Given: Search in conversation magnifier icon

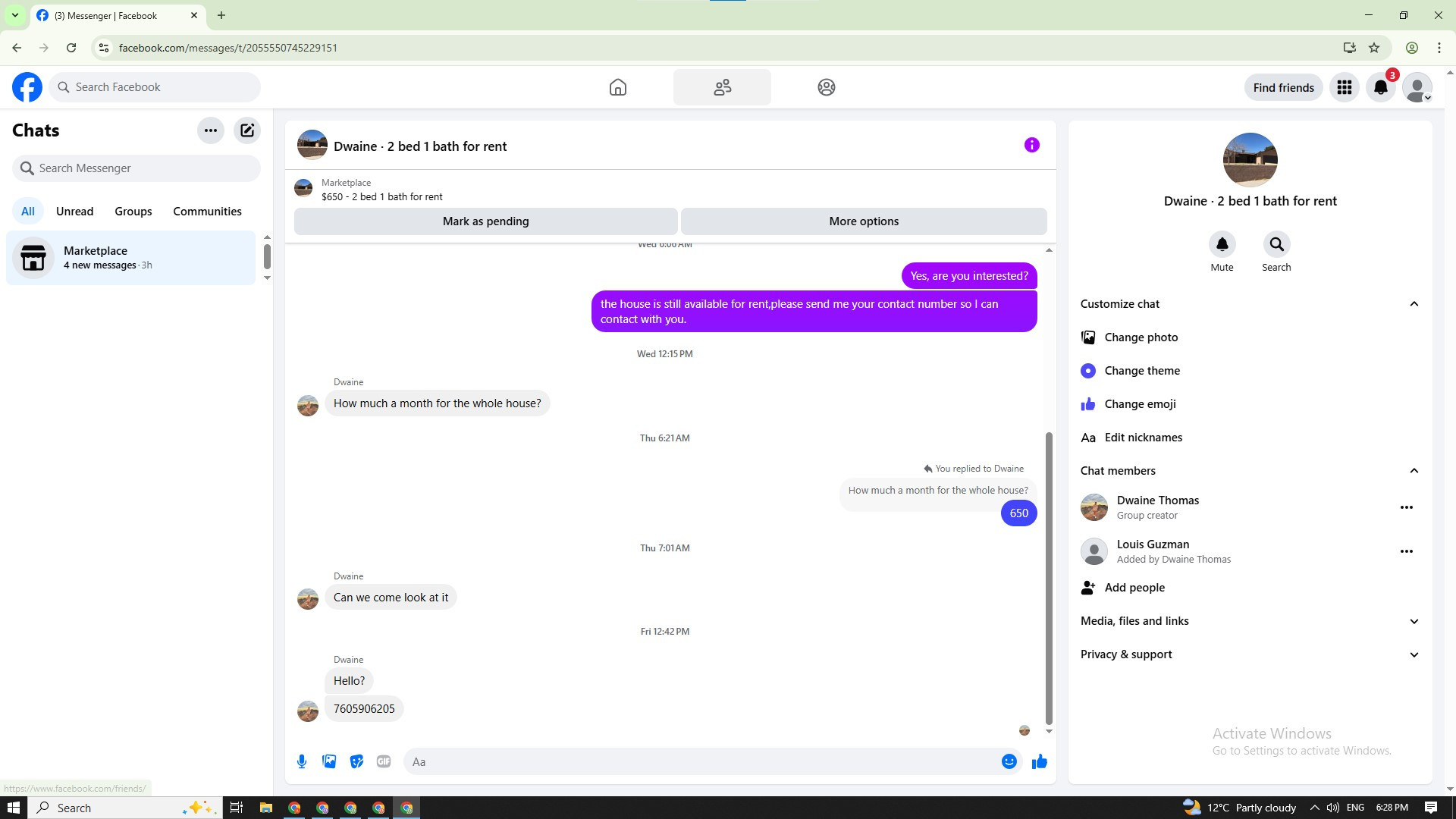Looking at the screenshot, I should pyautogui.click(x=1276, y=244).
